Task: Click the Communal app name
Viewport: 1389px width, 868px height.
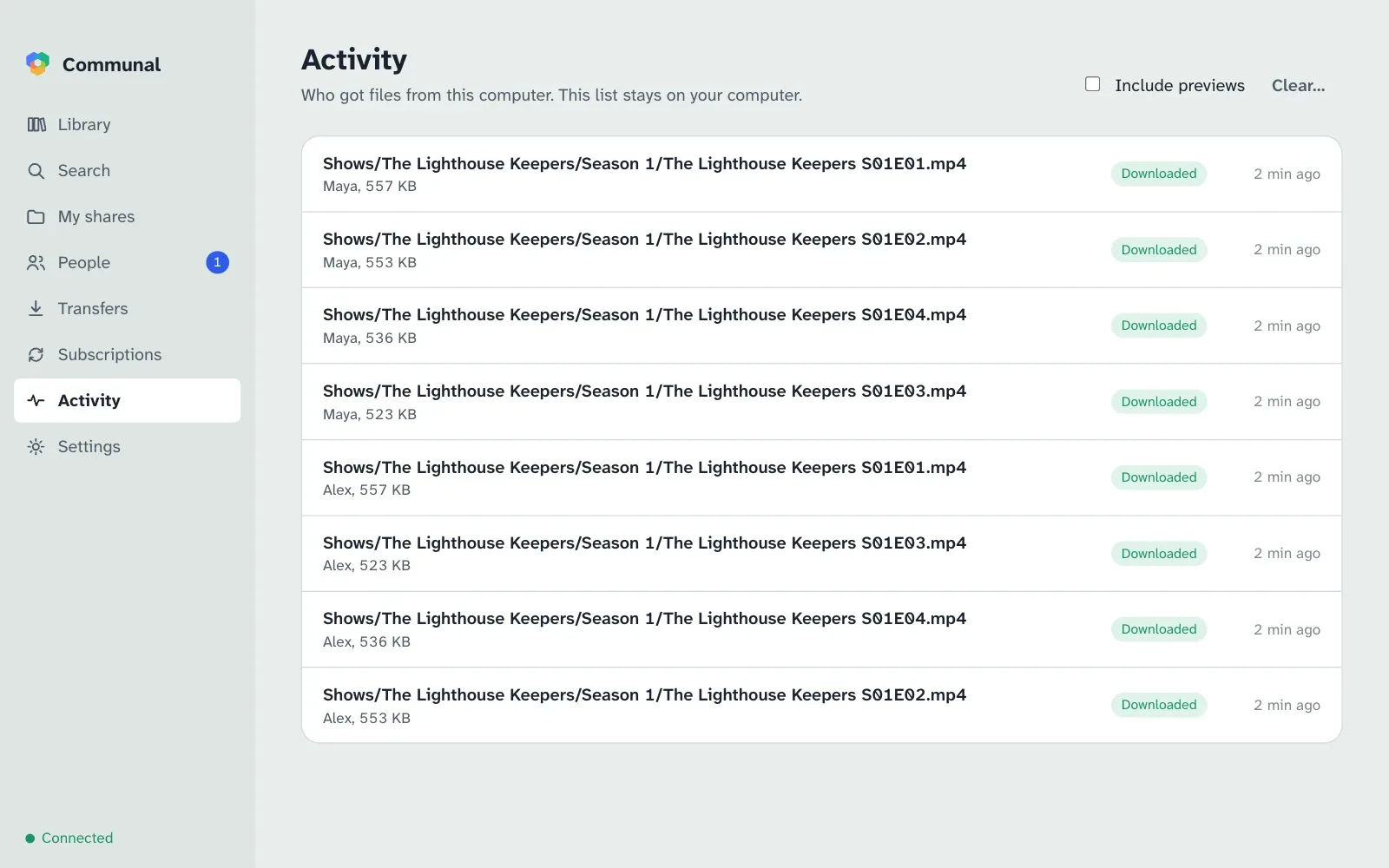Action: pos(112,64)
